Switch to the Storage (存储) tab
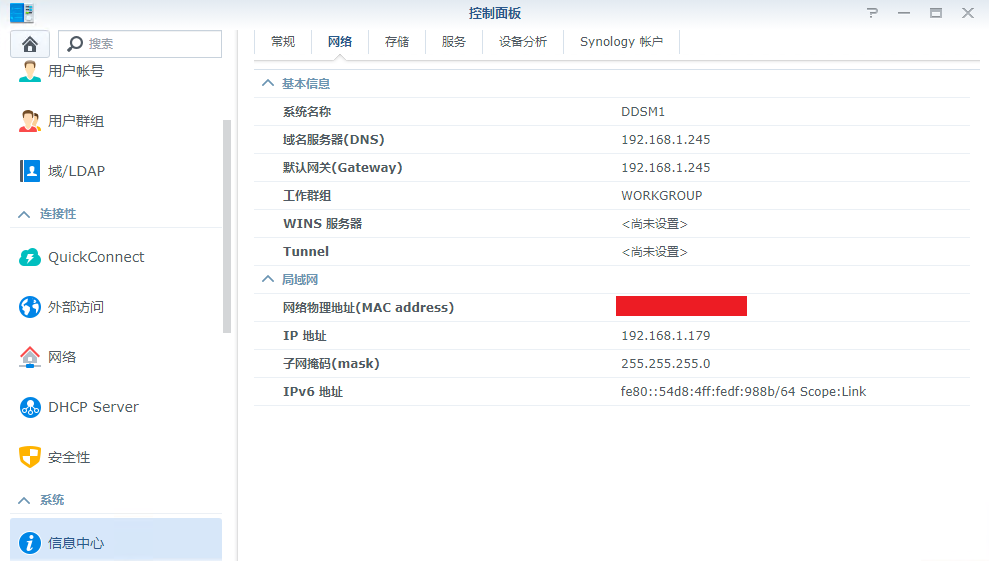Screen dimensions: 989x561 click(397, 42)
